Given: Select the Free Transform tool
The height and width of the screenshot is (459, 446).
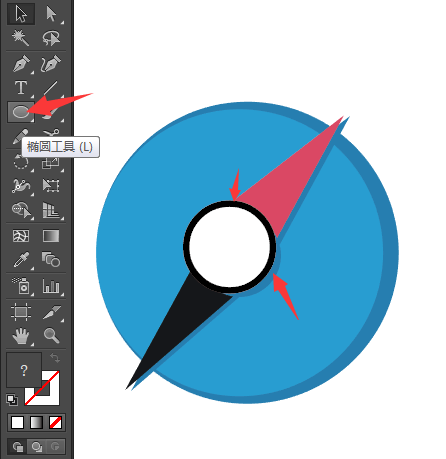Looking at the screenshot, I should pyautogui.click(x=51, y=186).
